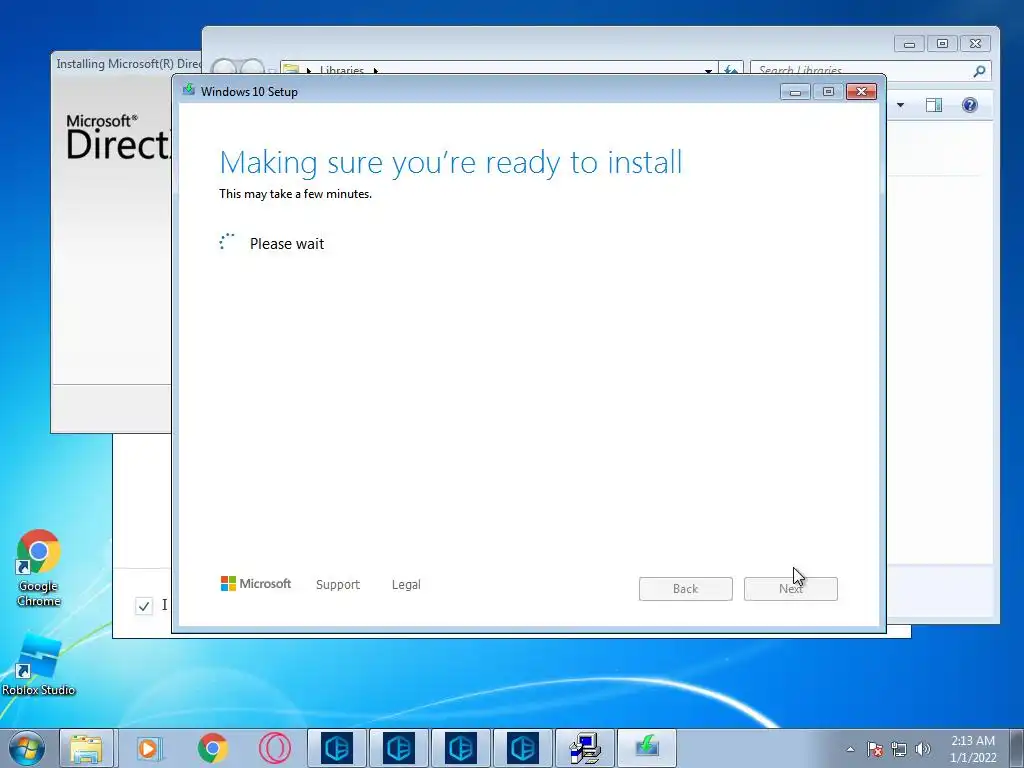The image size is (1024, 768).
Task: Open the Action Center flag tray icon
Action: (x=875, y=749)
